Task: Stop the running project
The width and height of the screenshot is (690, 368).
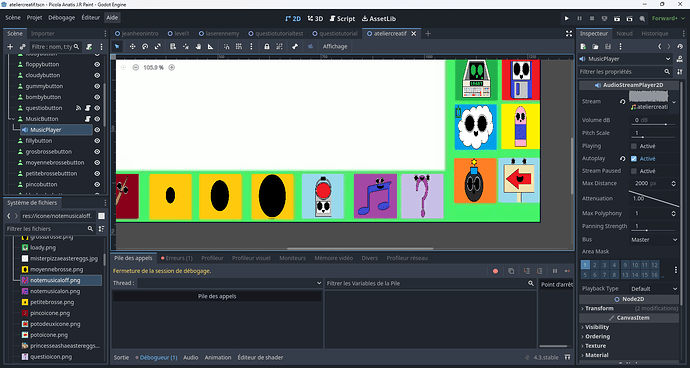Action: [x=592, y=18]
